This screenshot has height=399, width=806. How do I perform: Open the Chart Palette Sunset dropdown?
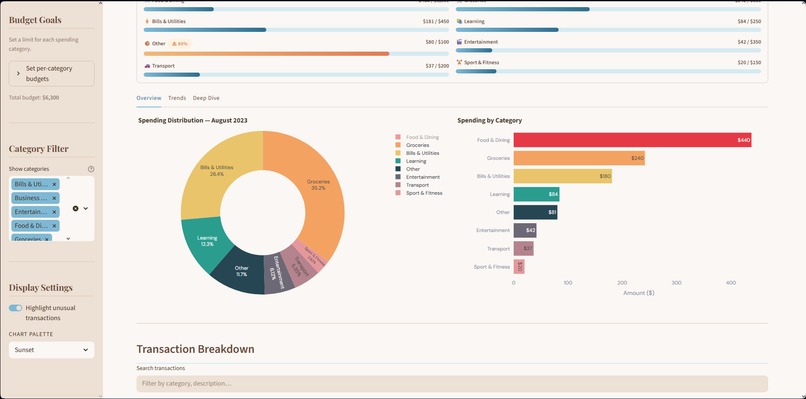51,350
